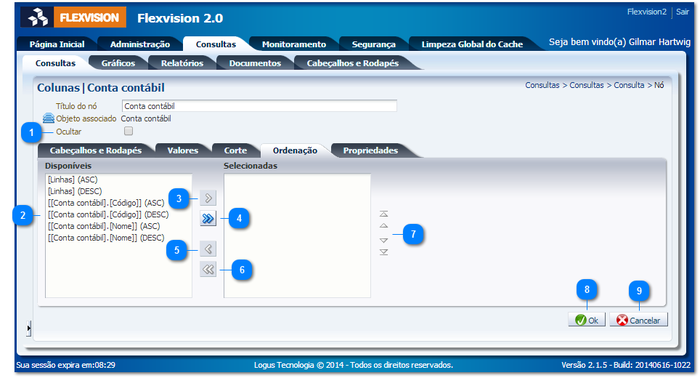Confirm with the Ok button
Viewport: 700px width, 378px height.
[587, 320]
